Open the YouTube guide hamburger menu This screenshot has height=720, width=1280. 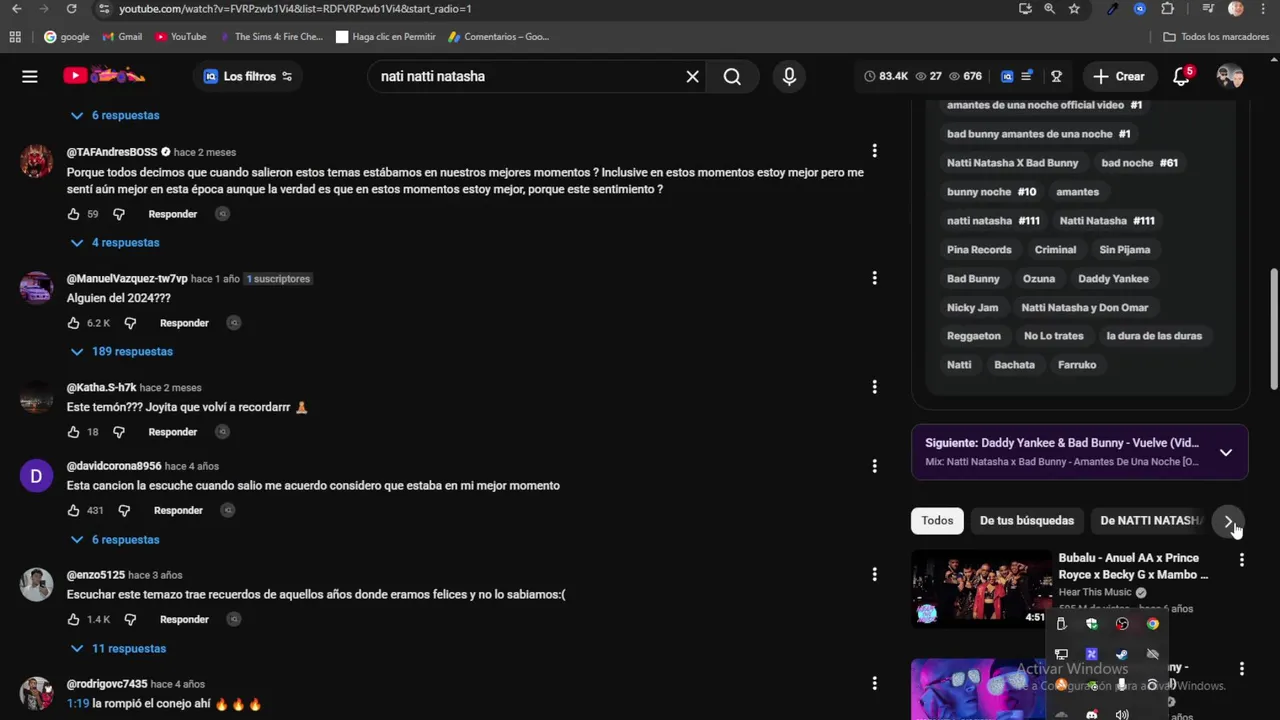(x=30, y=76)
